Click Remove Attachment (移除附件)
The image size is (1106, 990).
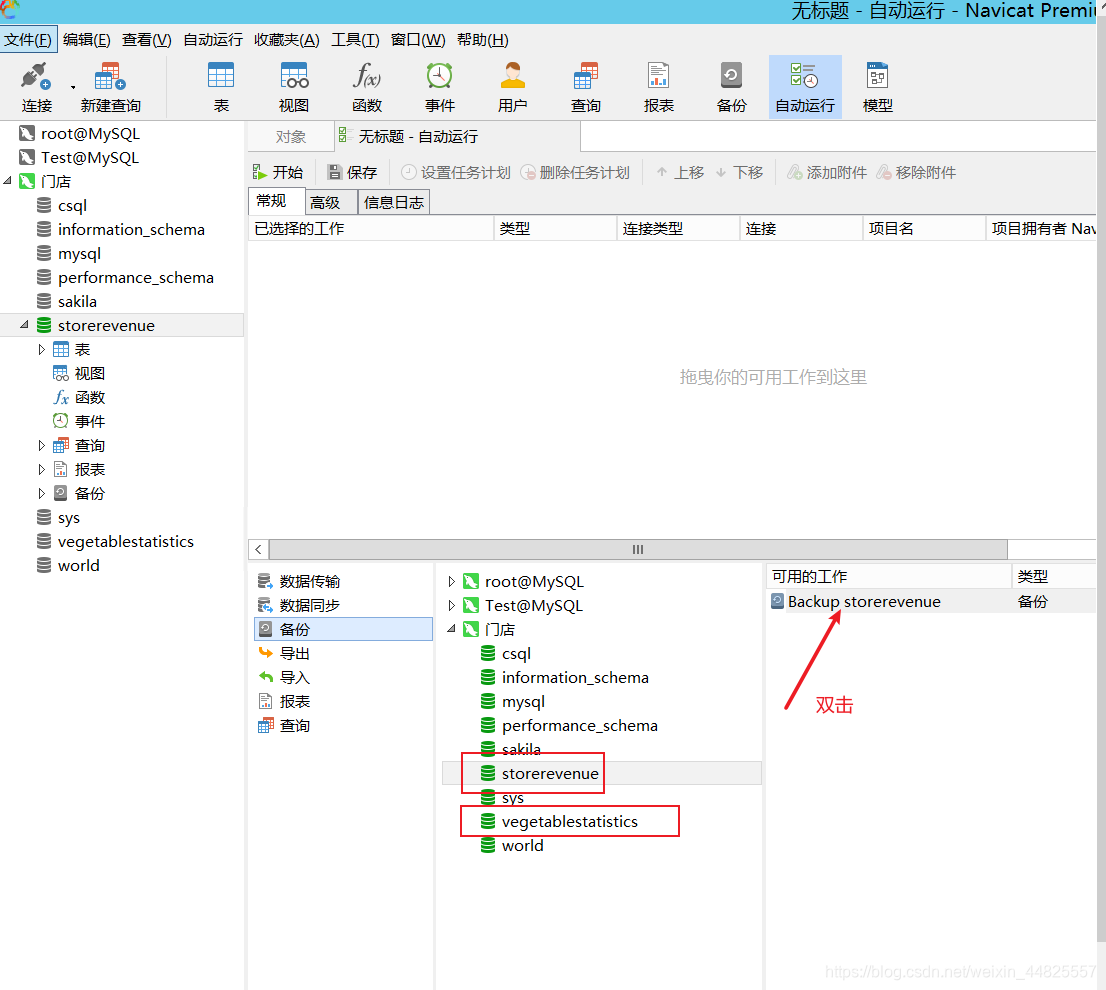[x=916, y=172]
